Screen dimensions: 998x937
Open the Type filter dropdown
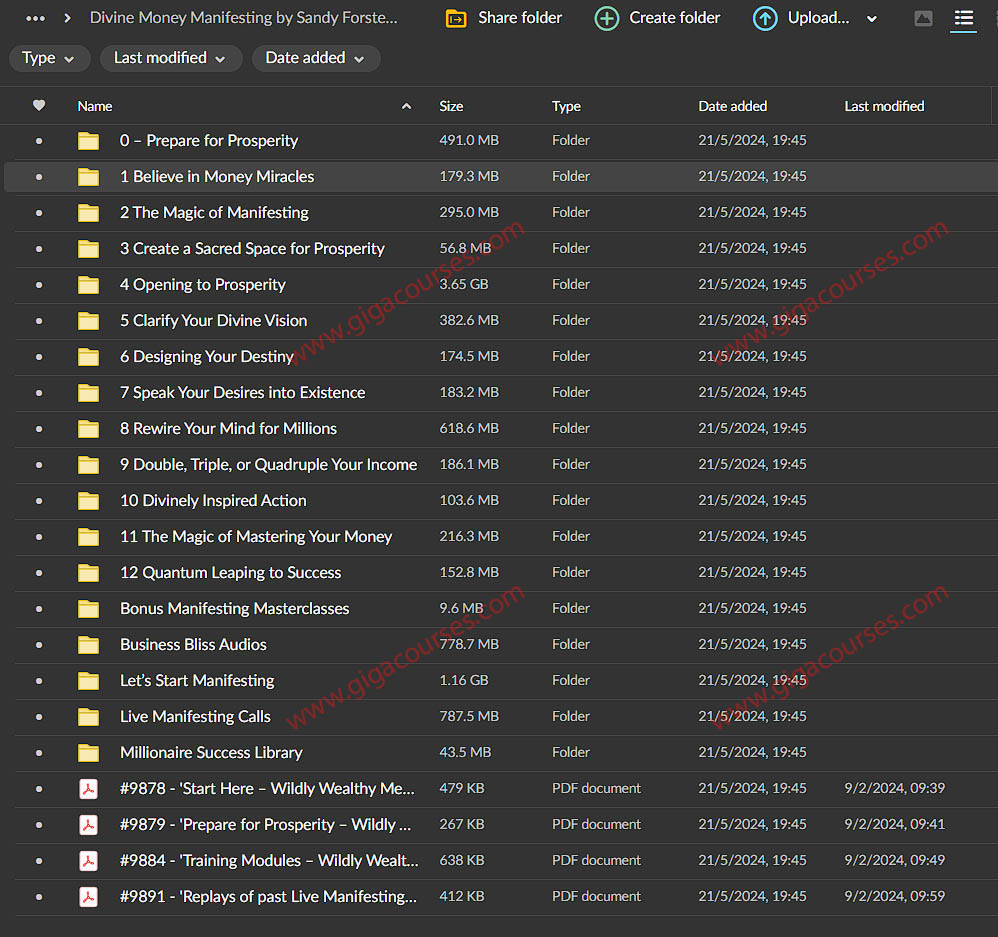(x=48, y=58)
